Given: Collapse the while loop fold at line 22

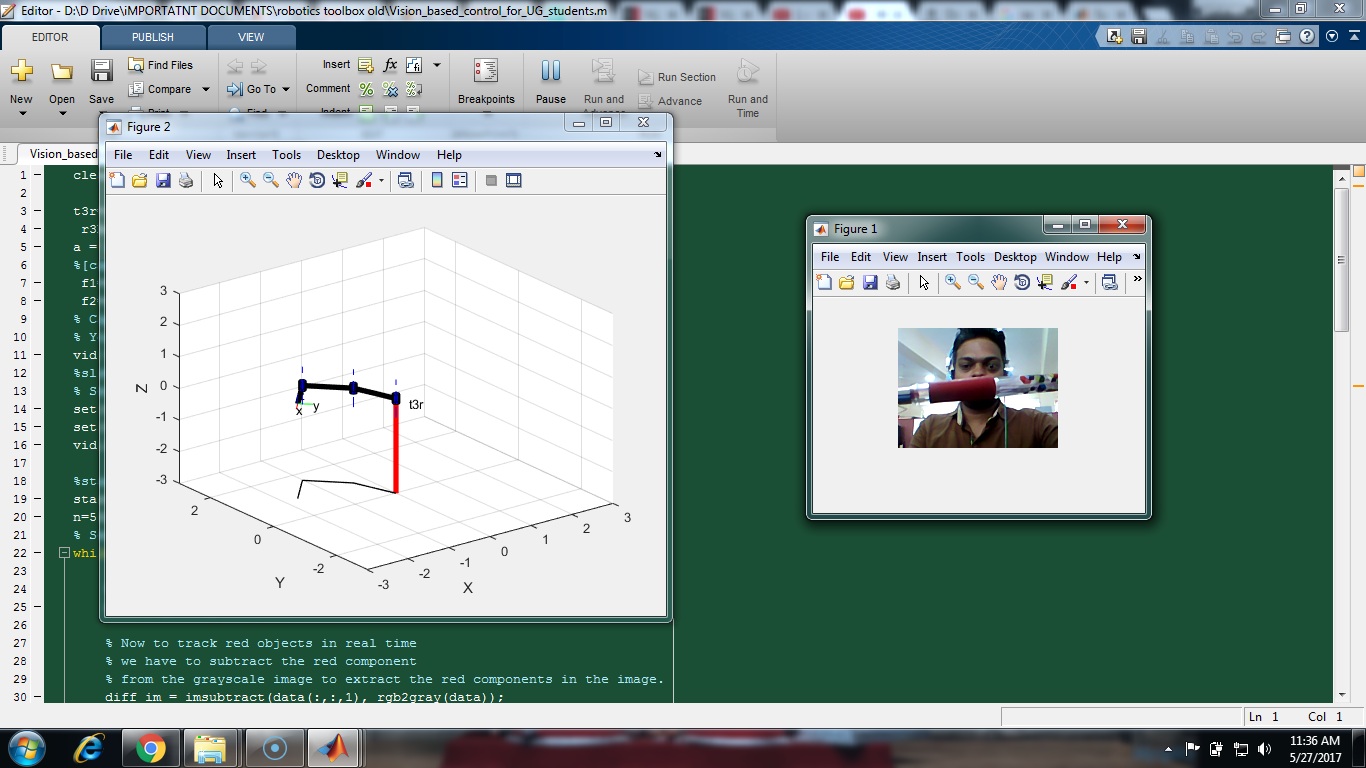Looking at the screenshot, I should click(x=64, y=553).
